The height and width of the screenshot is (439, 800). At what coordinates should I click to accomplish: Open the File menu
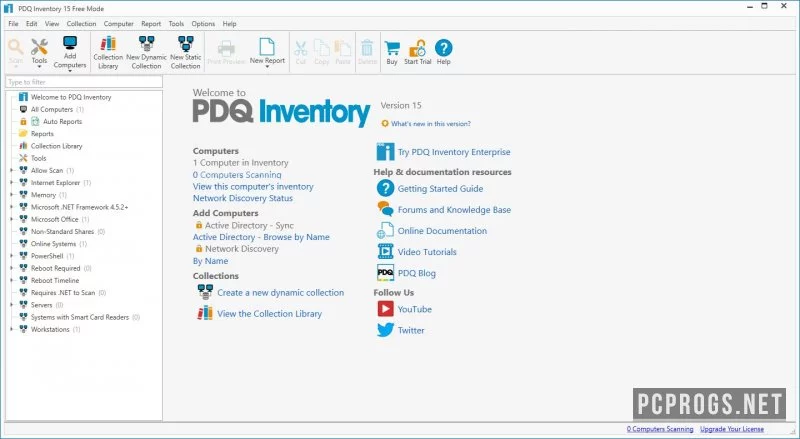click(13, 23)
